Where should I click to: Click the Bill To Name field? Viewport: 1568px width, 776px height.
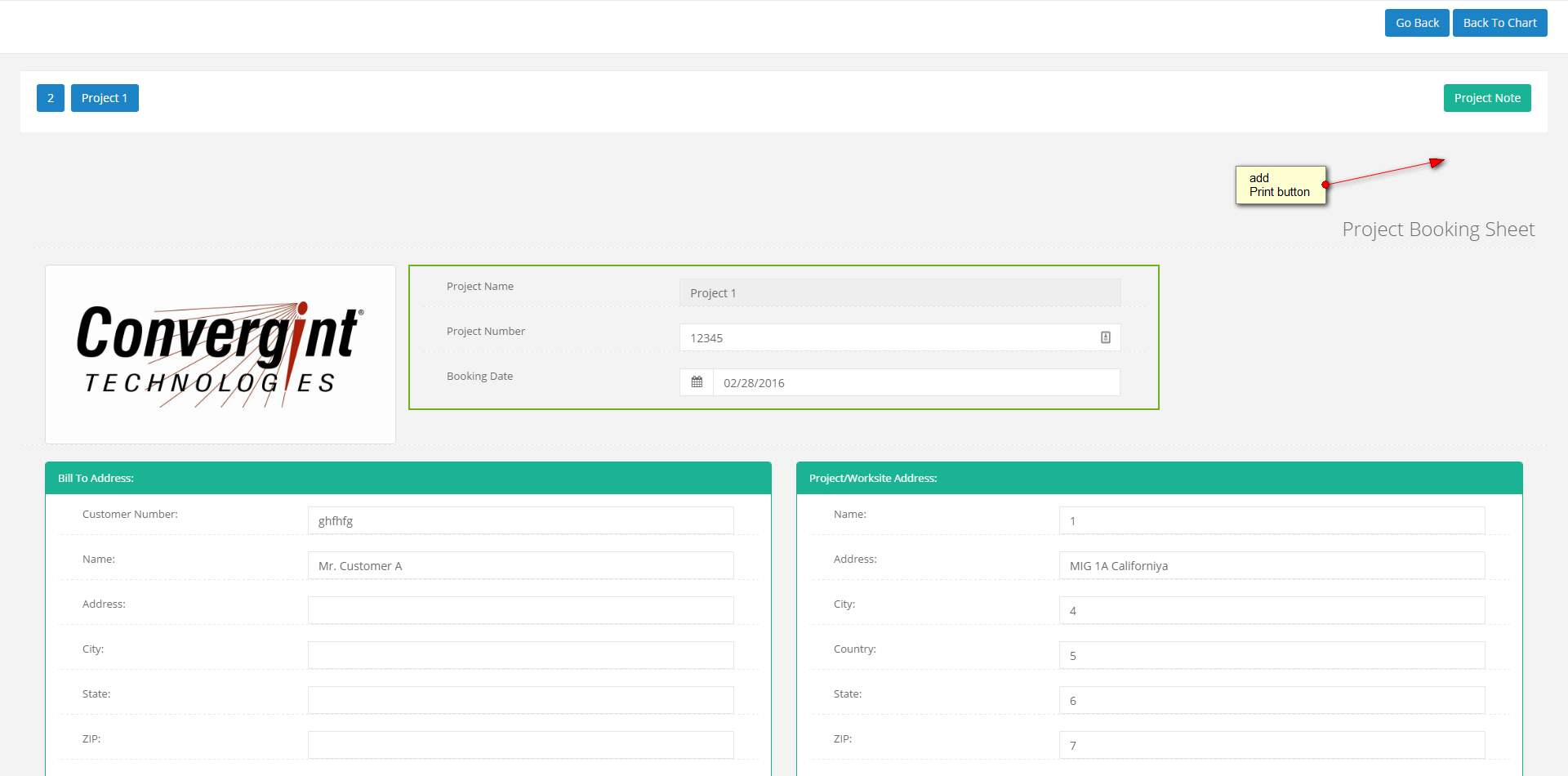(520, 566)
